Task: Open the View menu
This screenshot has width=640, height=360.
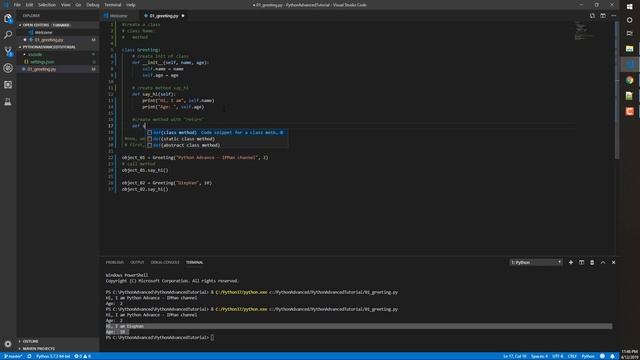Action: [66, 5]
